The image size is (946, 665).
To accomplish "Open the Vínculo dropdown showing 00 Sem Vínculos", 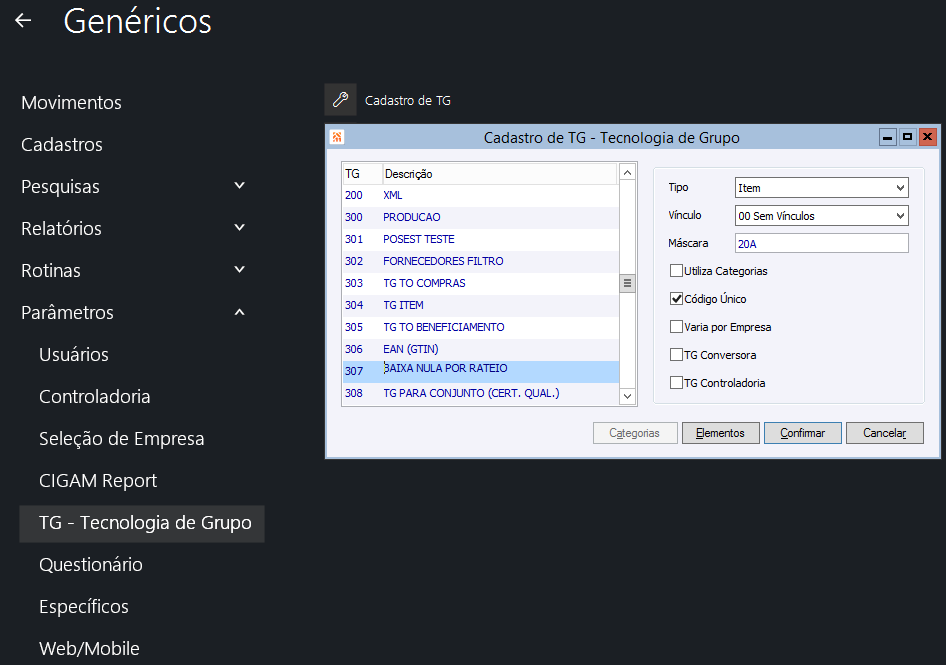I will 821,215.
